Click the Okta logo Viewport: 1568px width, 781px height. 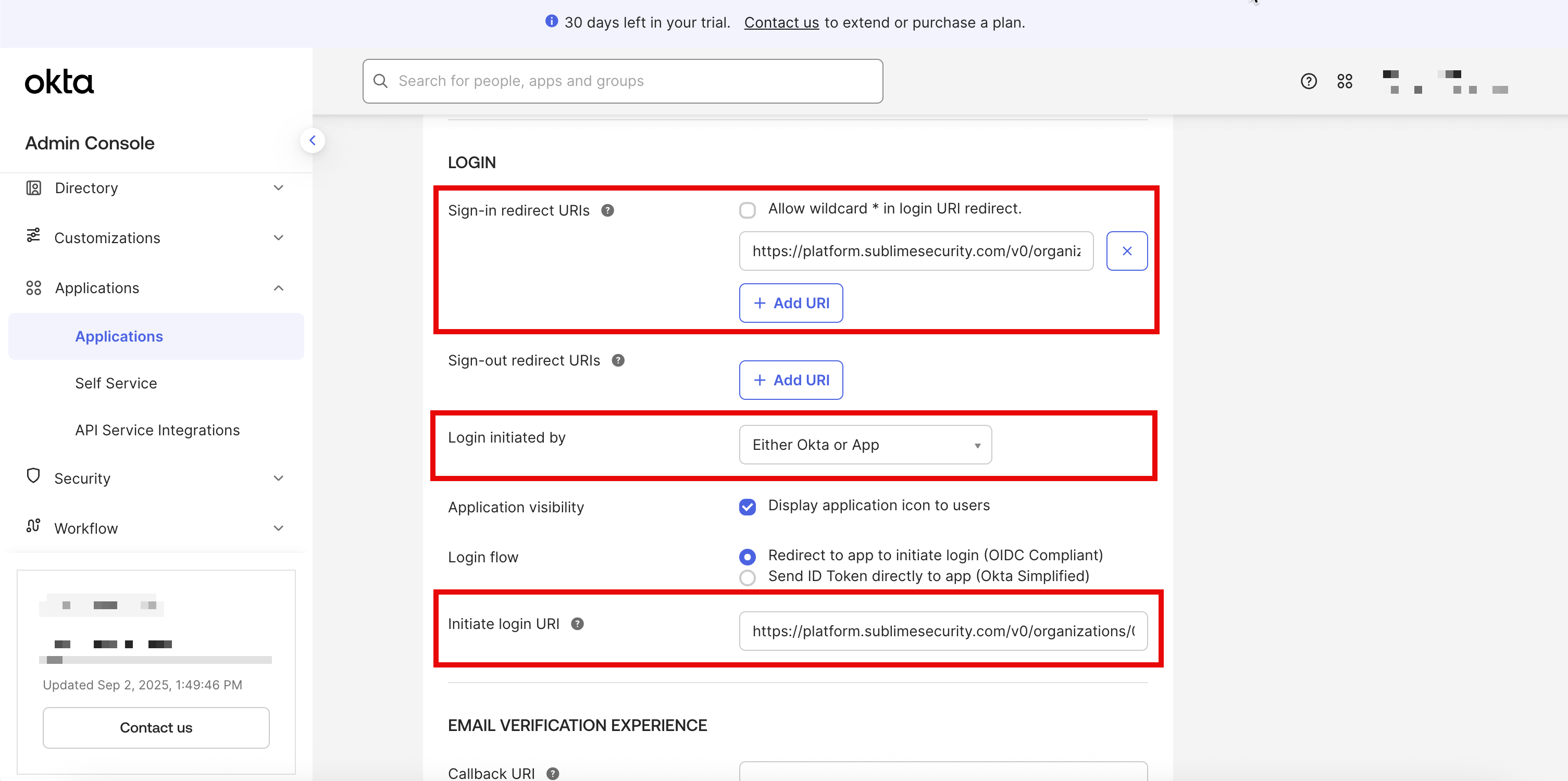(x=59, y=82)
